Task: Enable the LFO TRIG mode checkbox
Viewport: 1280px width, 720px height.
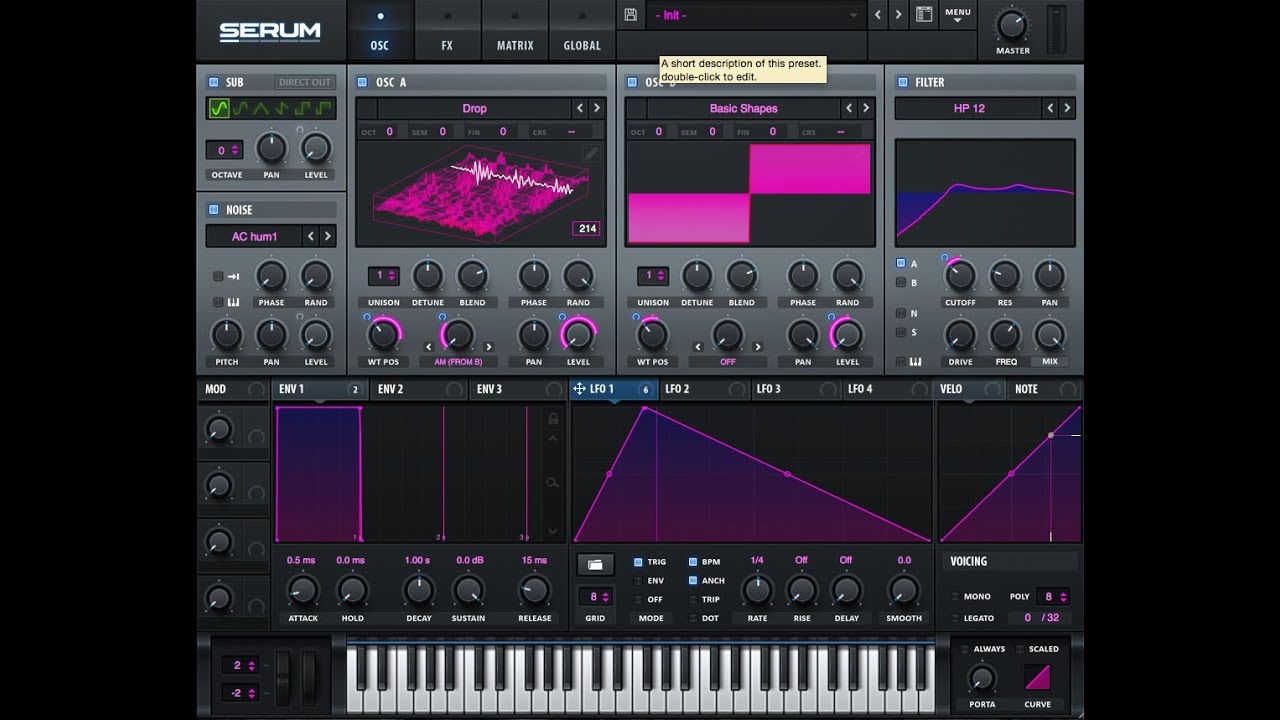Action: pyautogui.click(x=639, y=562)
